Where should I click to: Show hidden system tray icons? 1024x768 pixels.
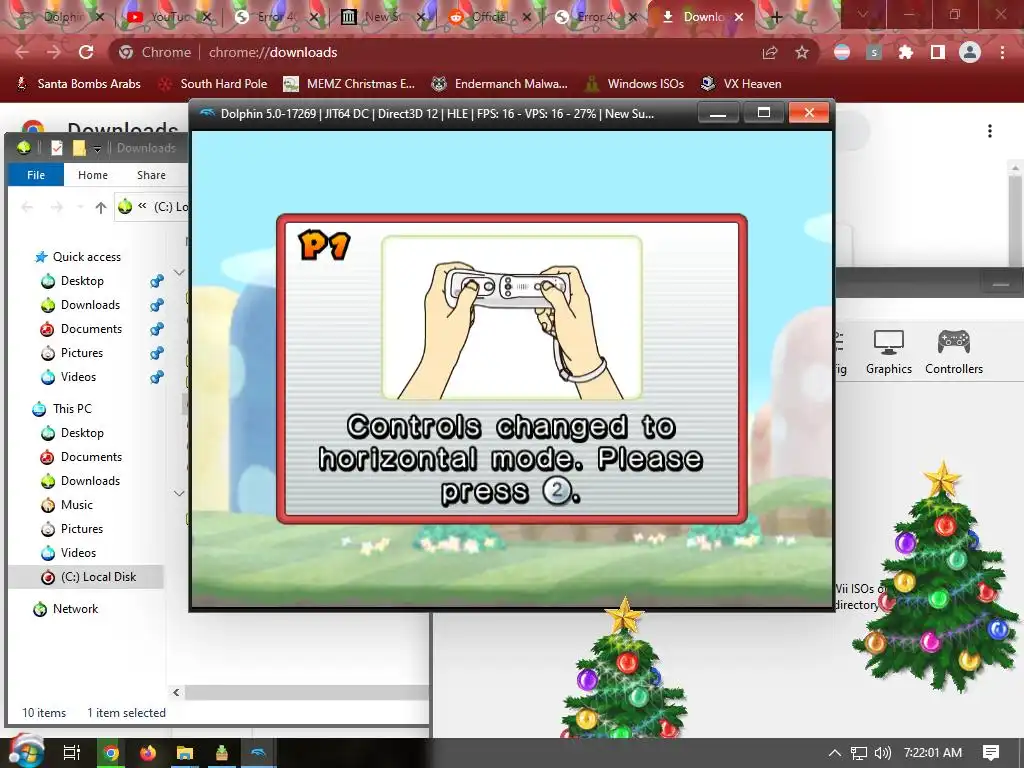835,753
